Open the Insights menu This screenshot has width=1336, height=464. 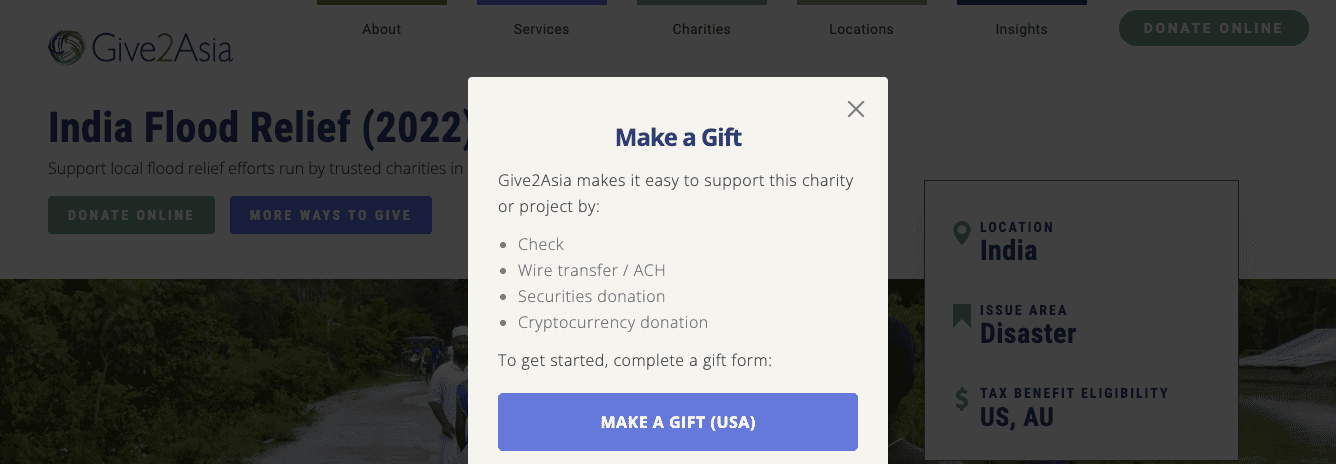point(1021,29)
